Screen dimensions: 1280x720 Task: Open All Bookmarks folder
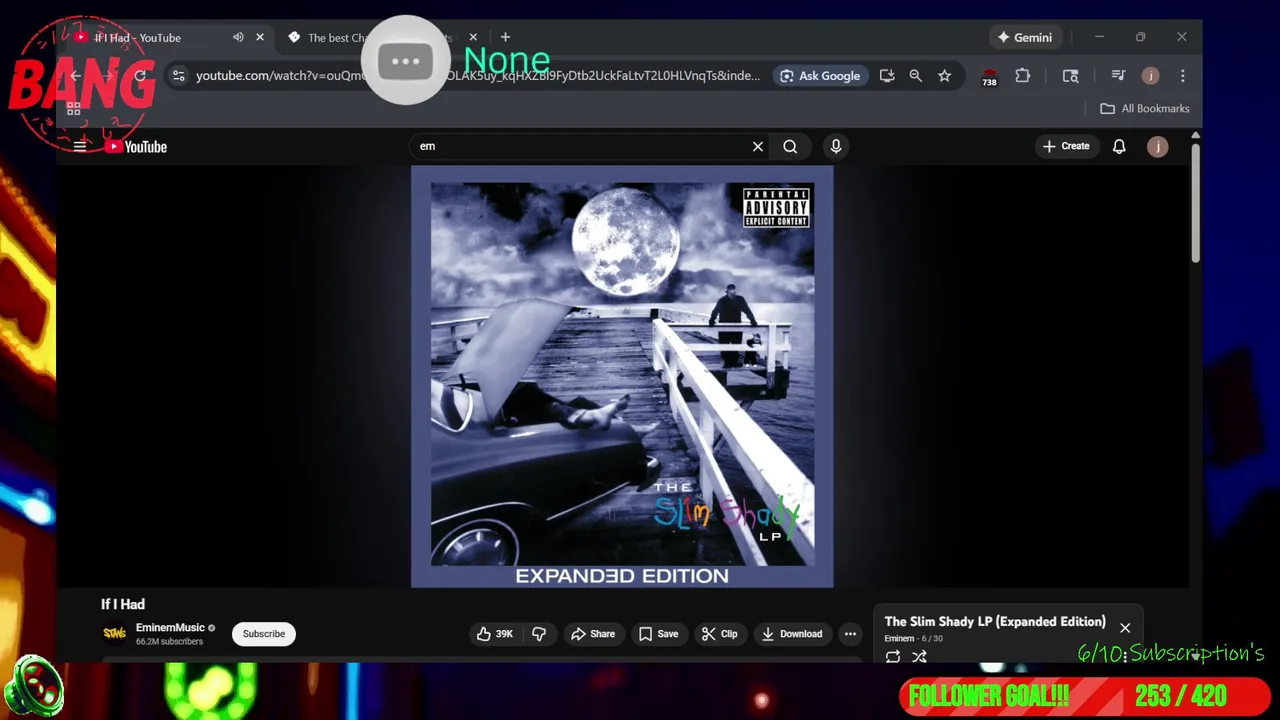[x=1145, y=108]
